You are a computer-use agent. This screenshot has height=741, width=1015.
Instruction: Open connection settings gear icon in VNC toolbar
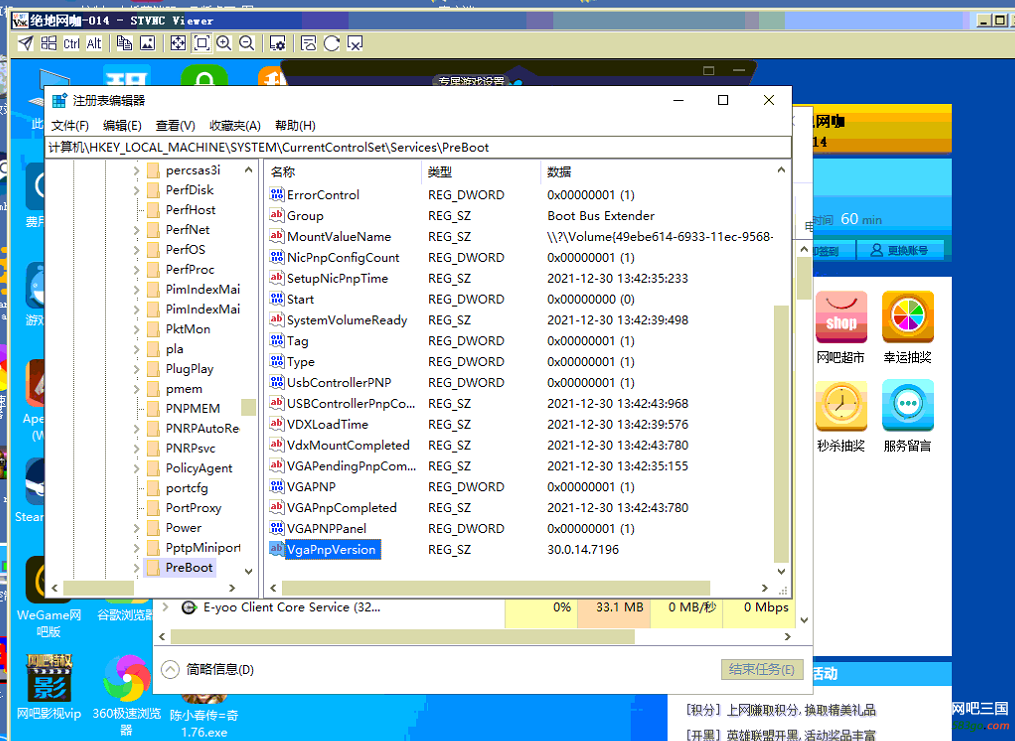pyautogui.click(x=277, y=43)
